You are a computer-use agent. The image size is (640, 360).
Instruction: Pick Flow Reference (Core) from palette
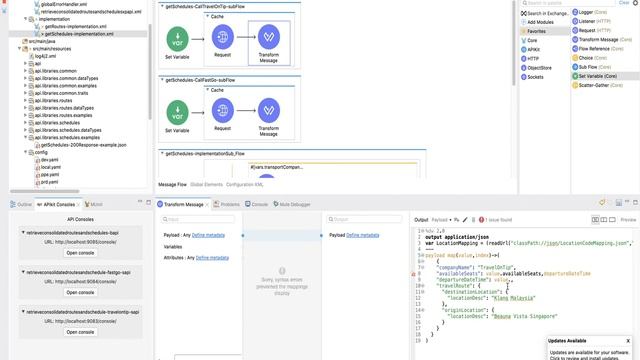click(598, 49)
